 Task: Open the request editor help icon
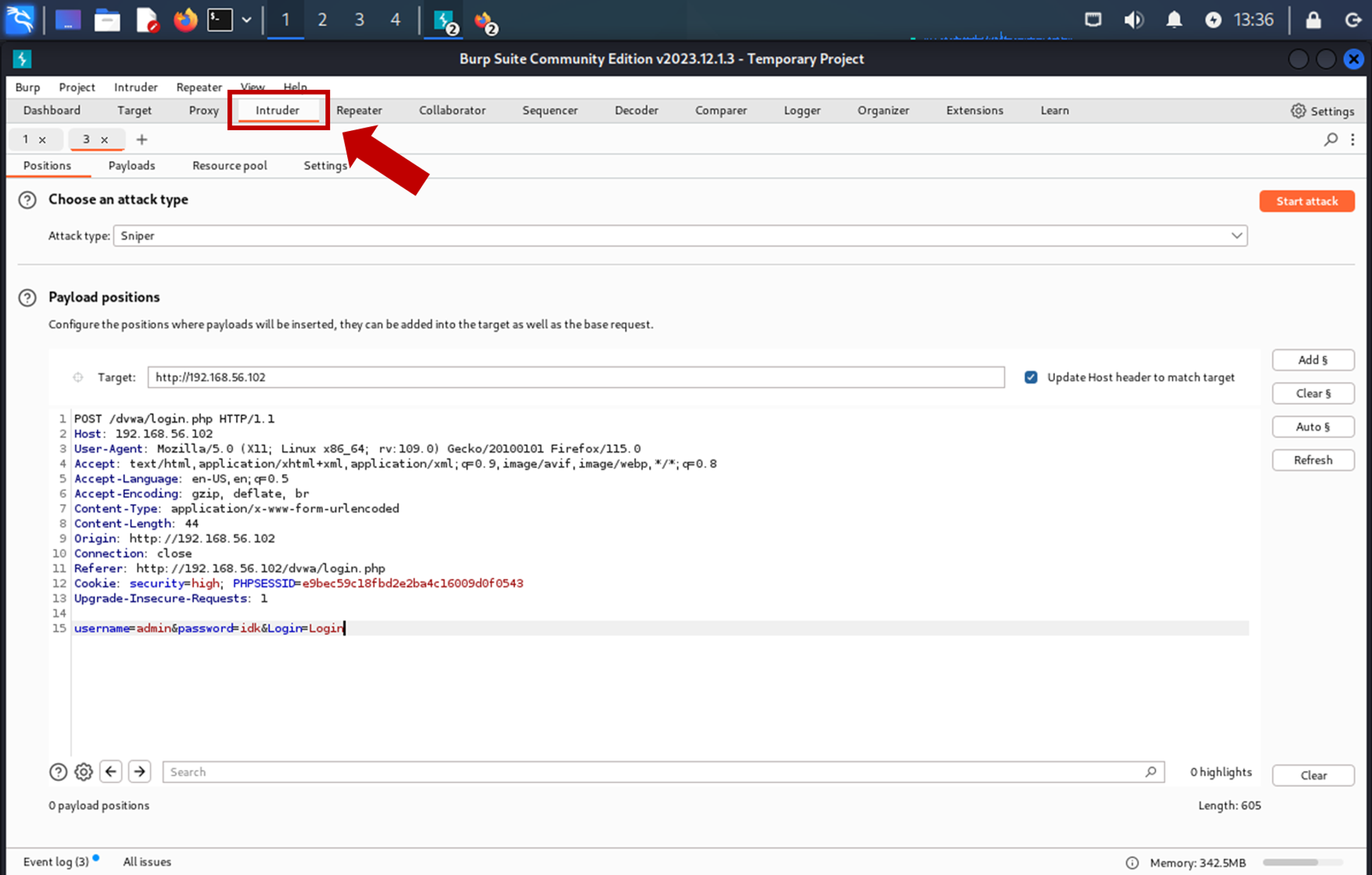58,772
